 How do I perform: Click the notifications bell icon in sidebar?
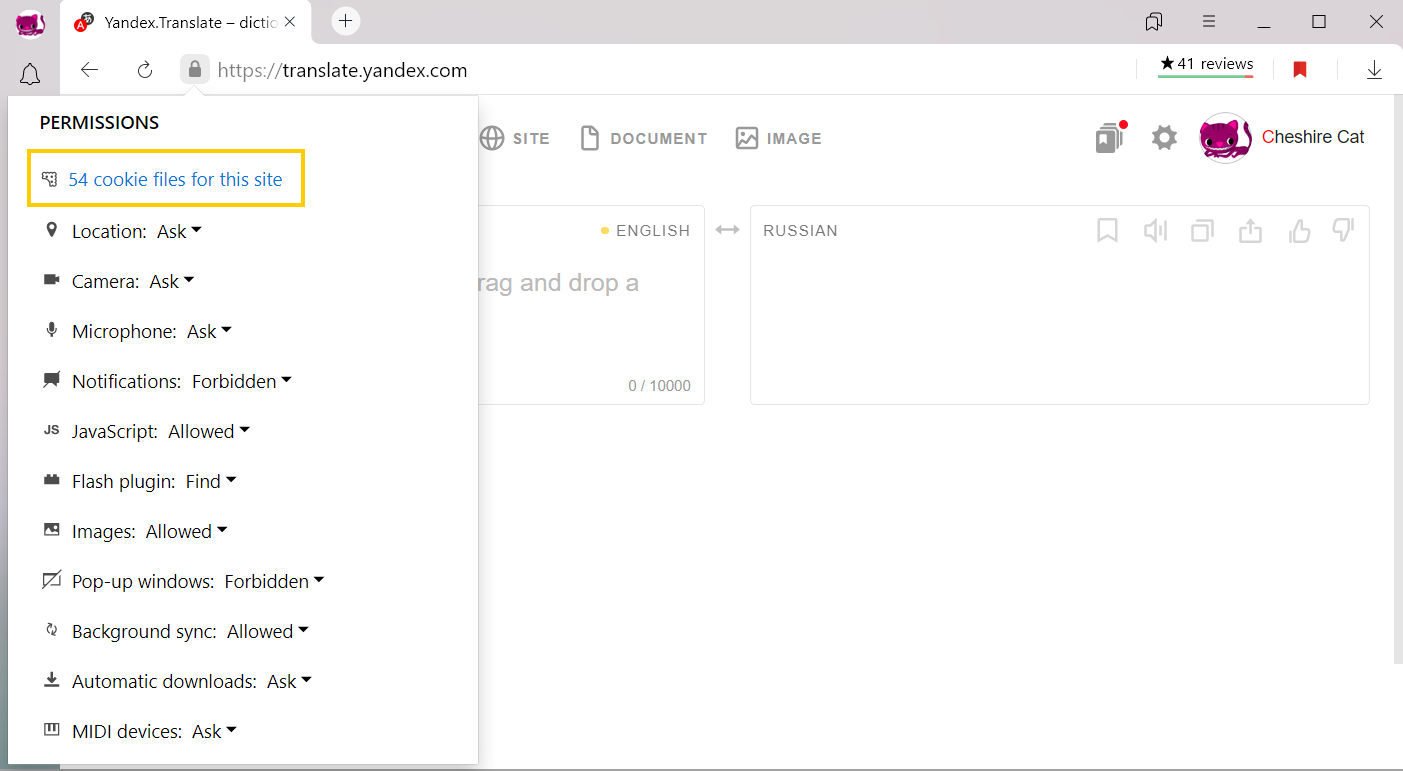tap(30, 74)
